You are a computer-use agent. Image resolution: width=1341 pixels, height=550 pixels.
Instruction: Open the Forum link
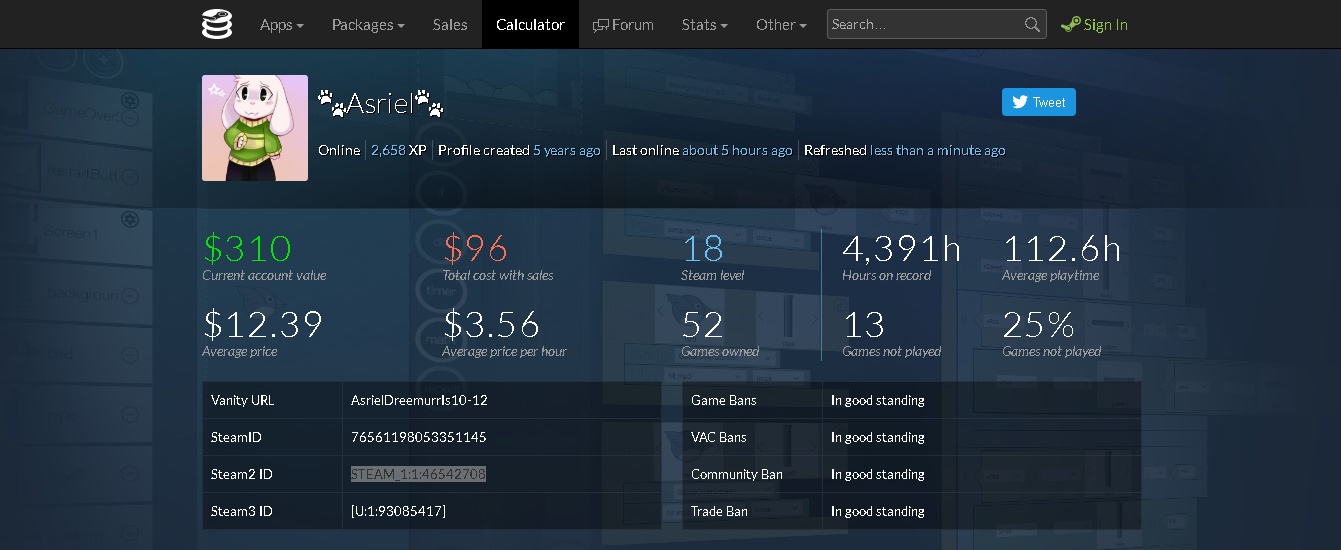[623, 24]
